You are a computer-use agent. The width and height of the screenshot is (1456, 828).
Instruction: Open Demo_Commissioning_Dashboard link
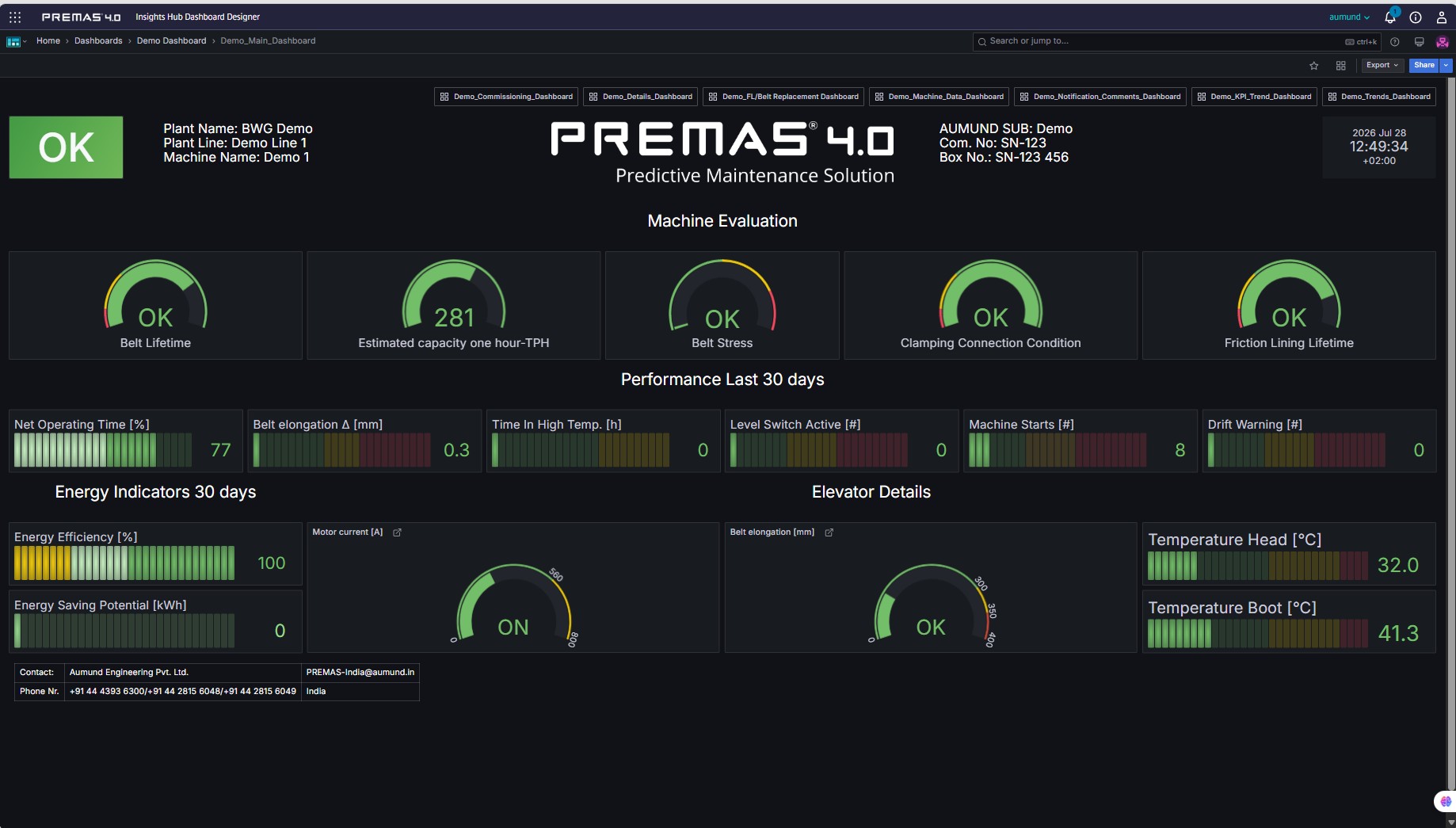[x=506, y=97]
